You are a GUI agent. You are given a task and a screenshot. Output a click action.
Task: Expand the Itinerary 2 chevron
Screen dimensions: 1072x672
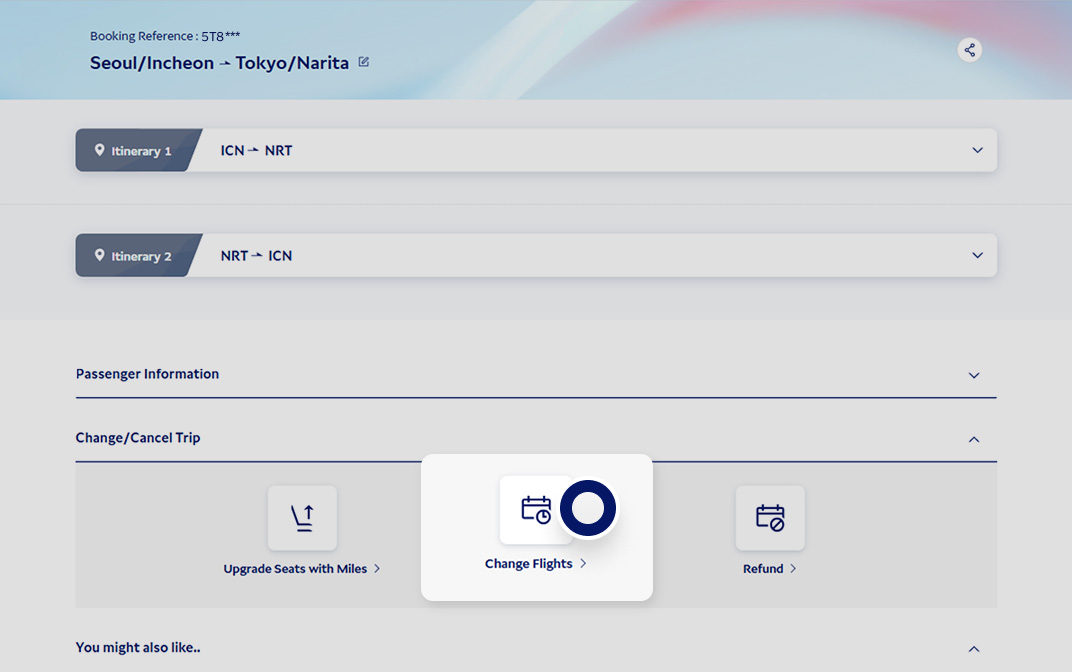[977, 255]
